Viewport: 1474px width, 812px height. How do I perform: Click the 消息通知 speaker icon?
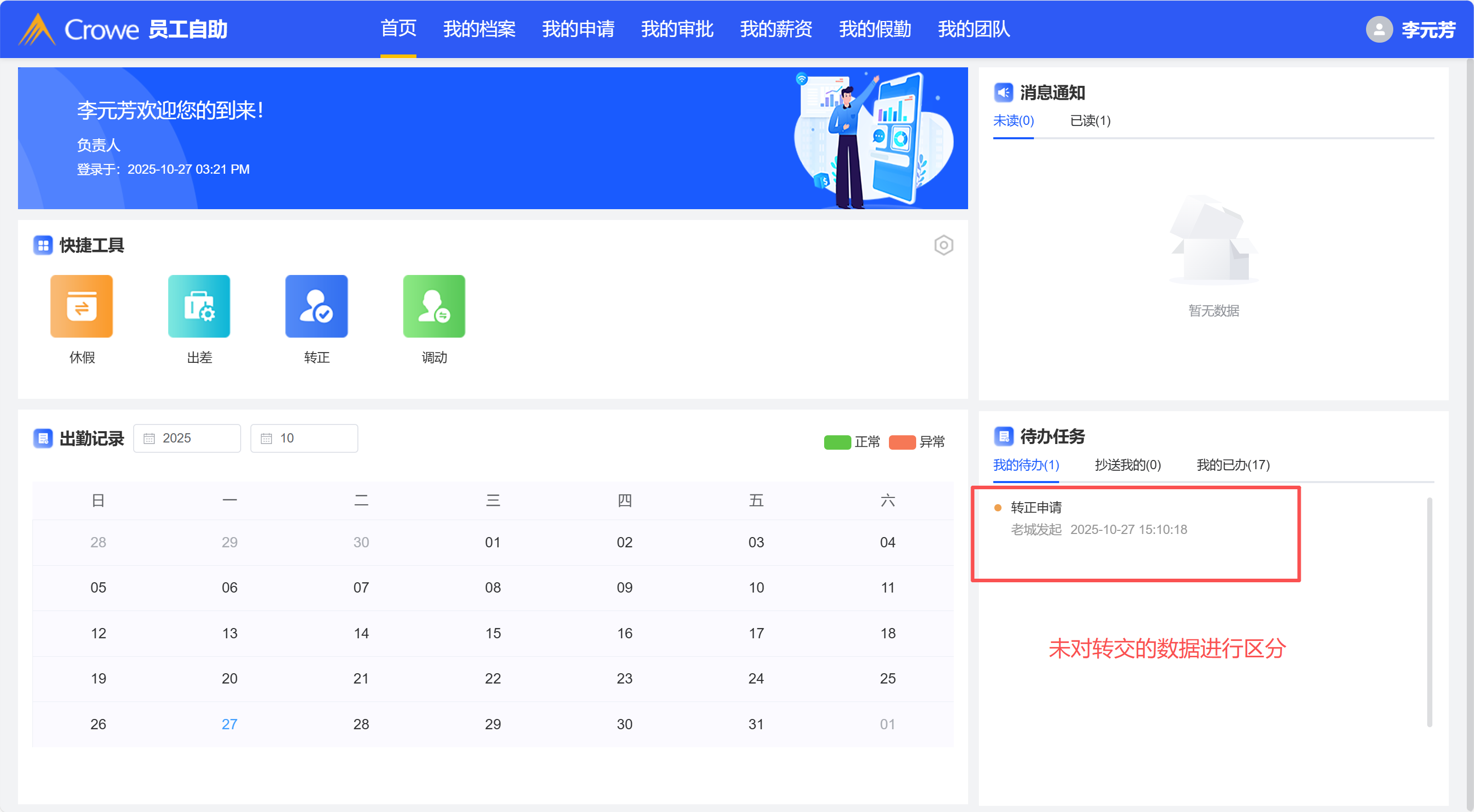(x=1004, y=93)
